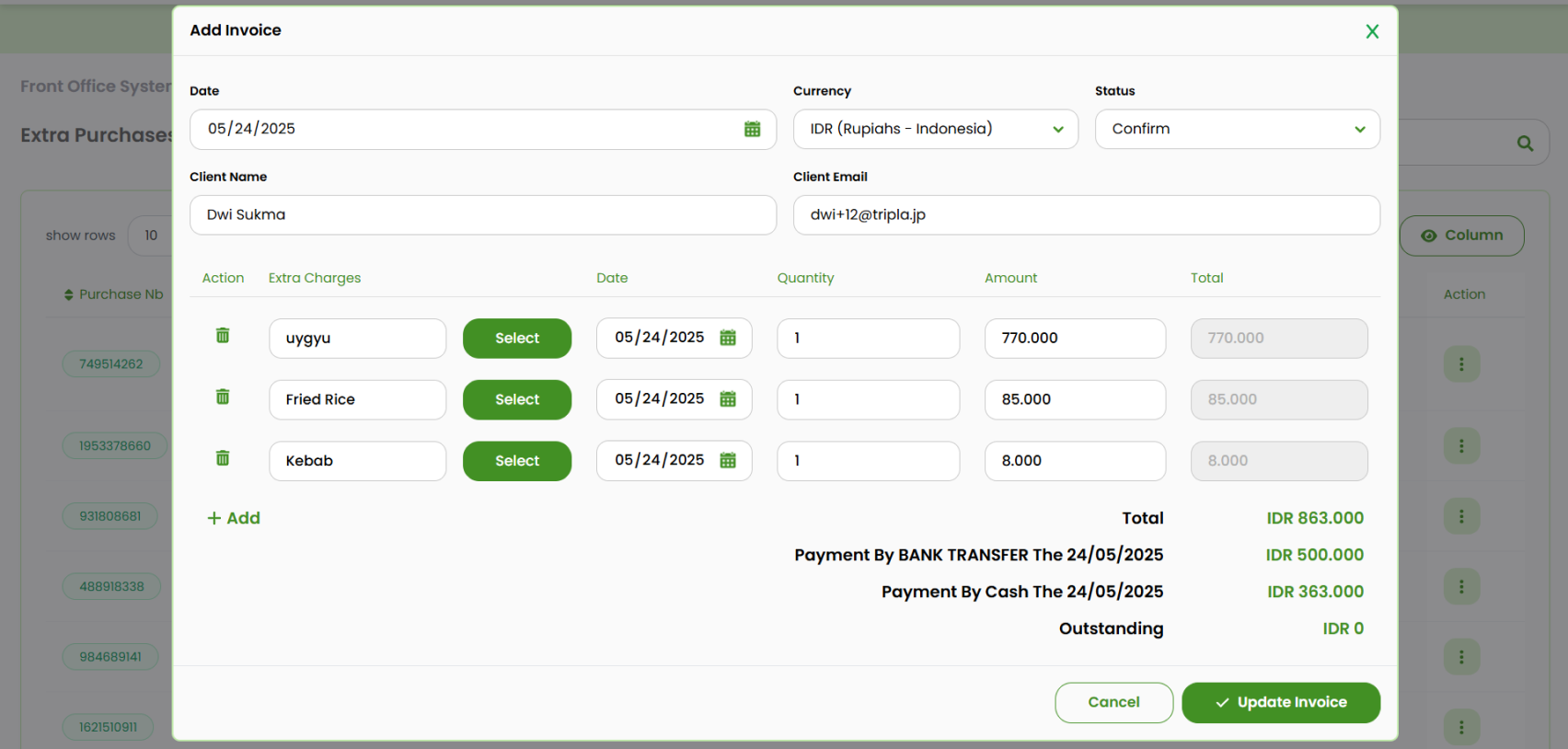
Task: Edit amount 8.000 field
Action: [x=1075, y=460]
